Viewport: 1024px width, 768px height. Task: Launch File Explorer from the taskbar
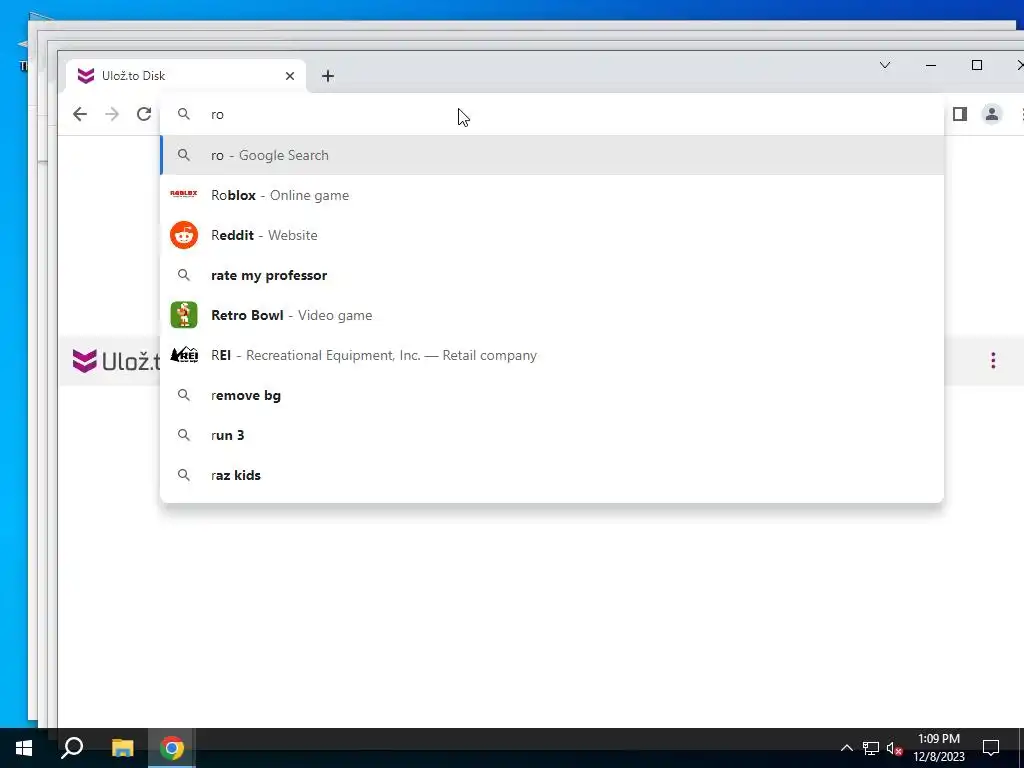pos(122,748)
